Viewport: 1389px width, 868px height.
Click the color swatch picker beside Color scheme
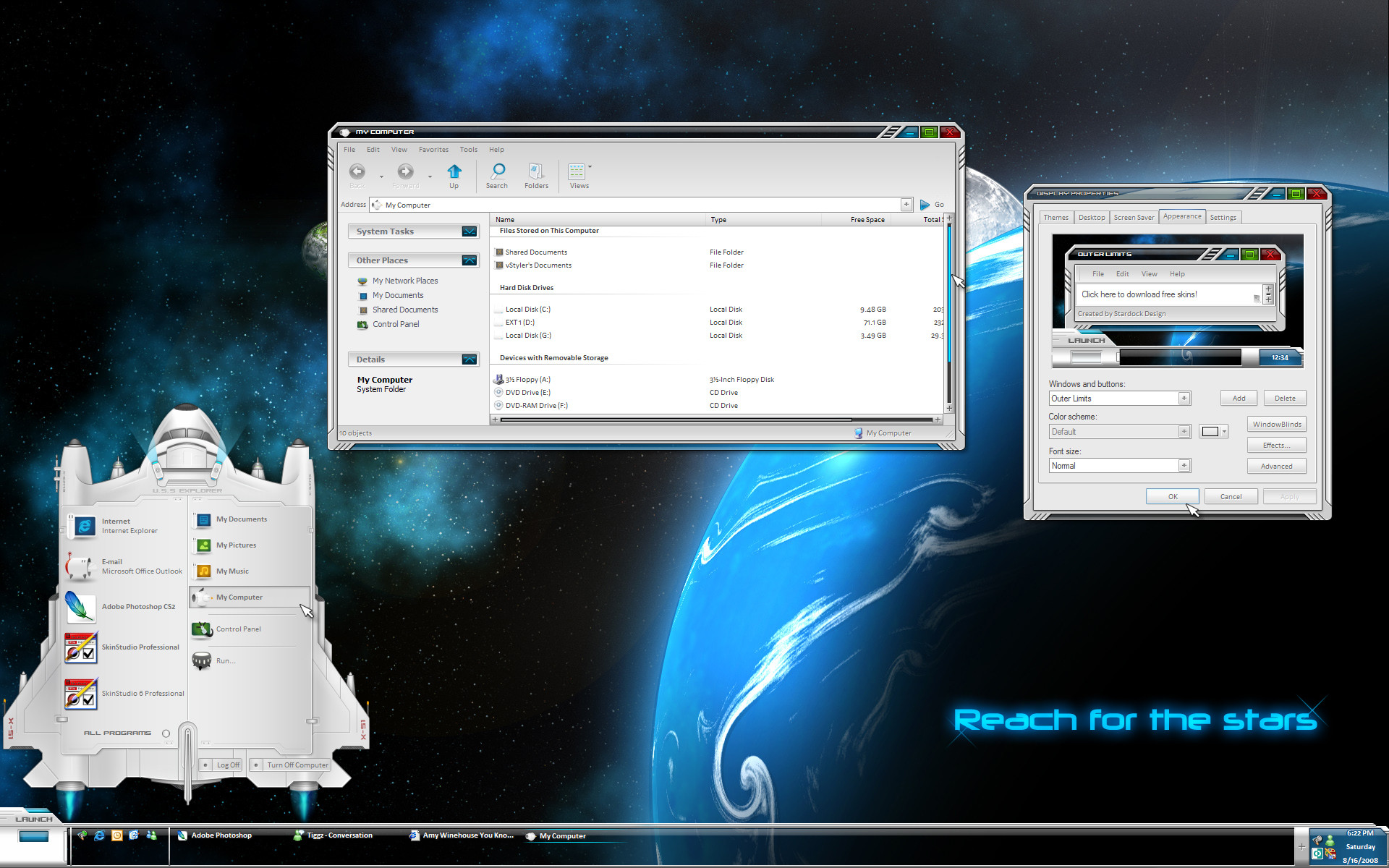click(1213, 432)
